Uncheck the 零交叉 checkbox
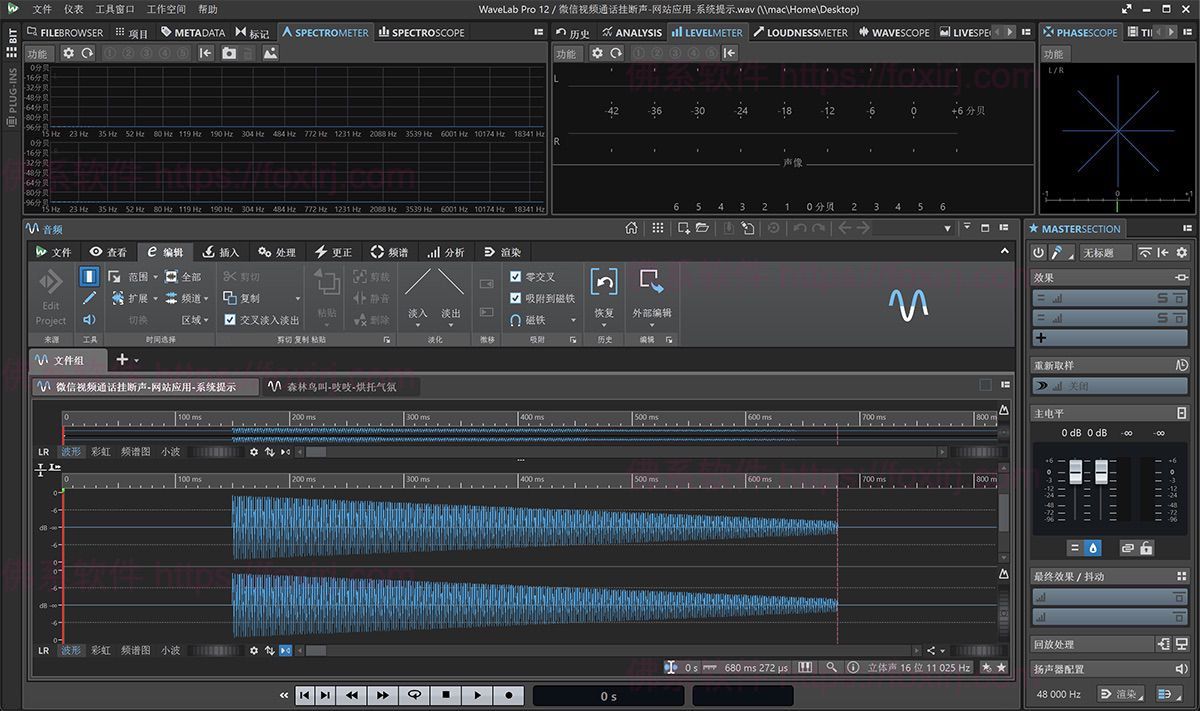 tap(516, 277)
